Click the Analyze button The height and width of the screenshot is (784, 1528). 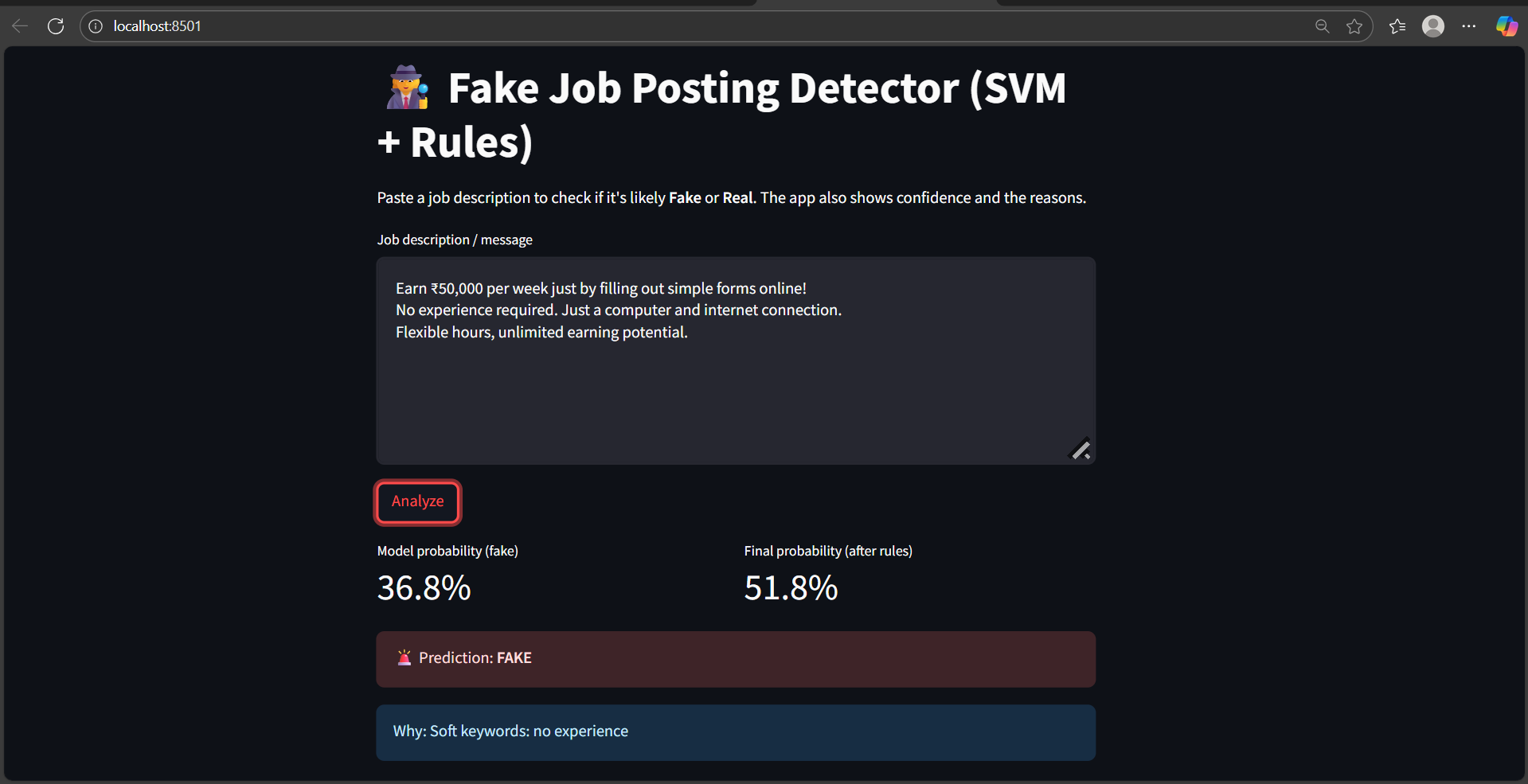coord(418,502)
